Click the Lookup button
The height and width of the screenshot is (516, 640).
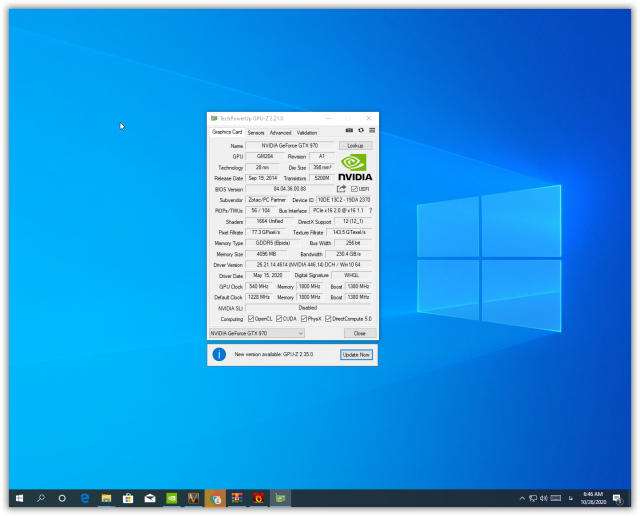pyautogui.click(x=355, y=146)
